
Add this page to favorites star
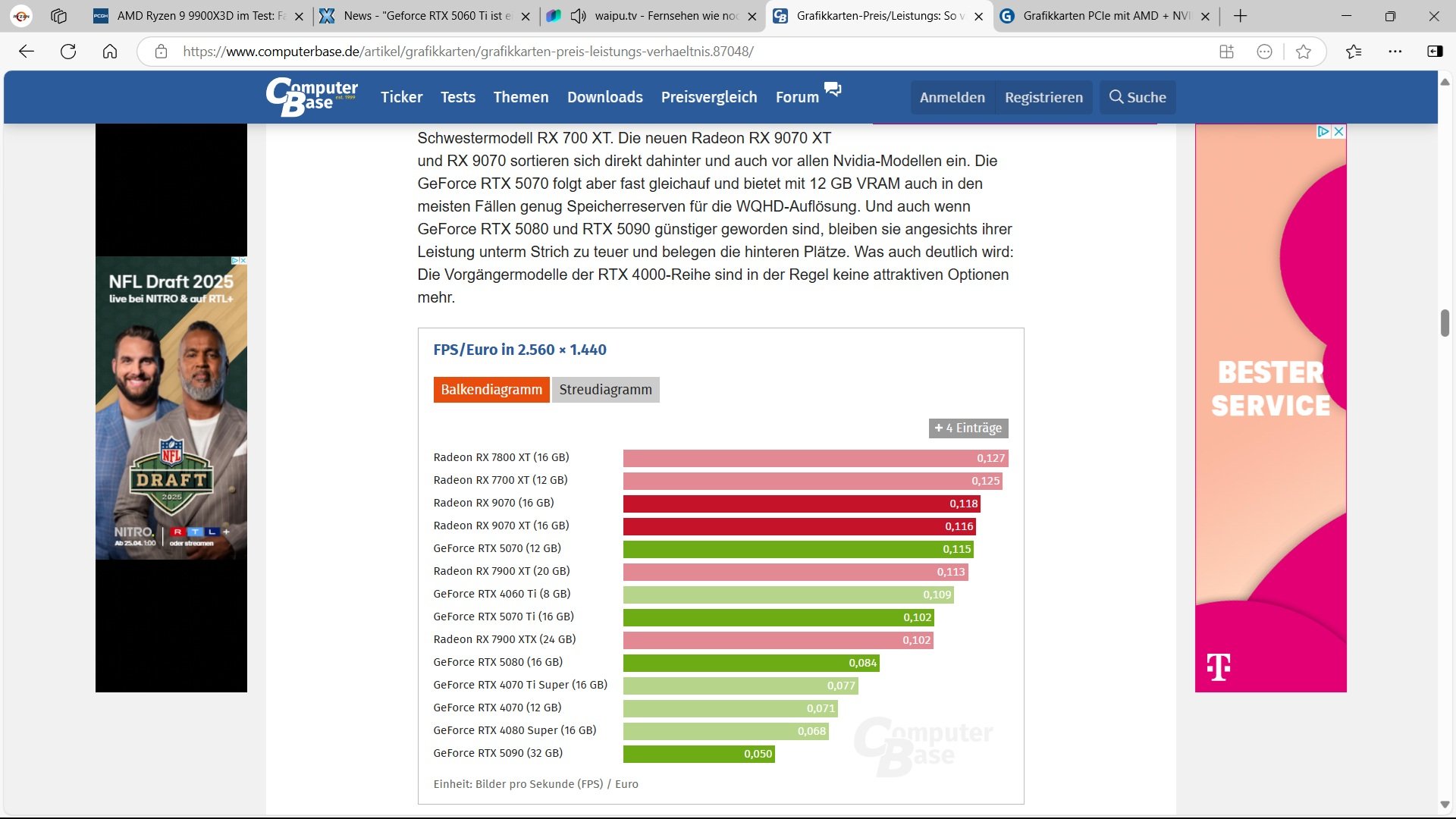click(x=1304, y=52)
